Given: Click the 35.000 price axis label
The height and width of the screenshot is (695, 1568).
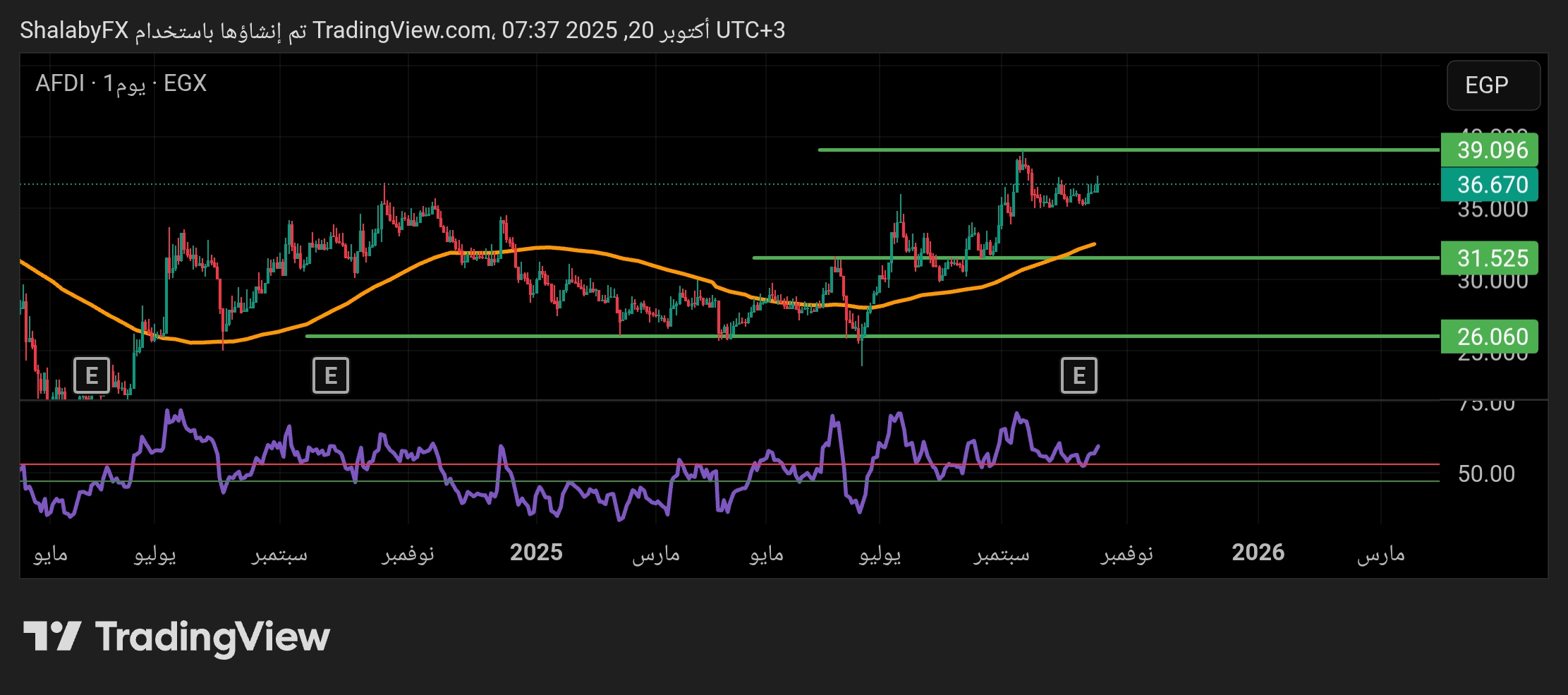Looking at the screenshot, I should pos(1493,210).
